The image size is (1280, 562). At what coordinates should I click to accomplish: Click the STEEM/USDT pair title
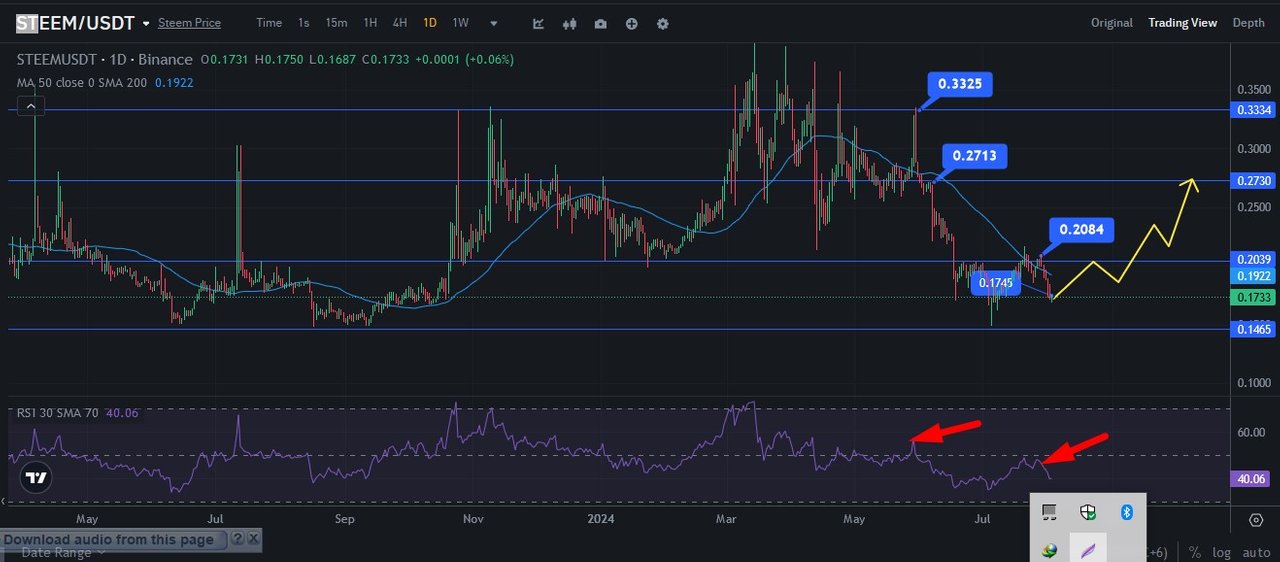(75, 22)
